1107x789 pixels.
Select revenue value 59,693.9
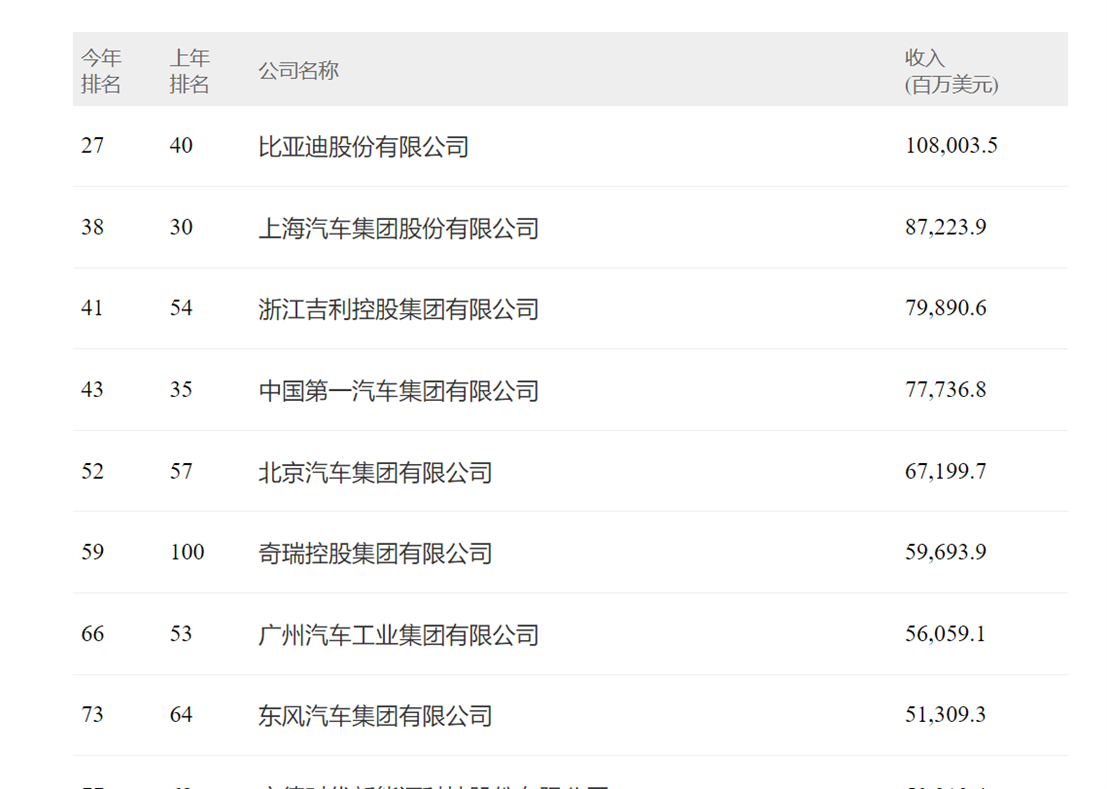pyautogui.click(x=945, y=552)
